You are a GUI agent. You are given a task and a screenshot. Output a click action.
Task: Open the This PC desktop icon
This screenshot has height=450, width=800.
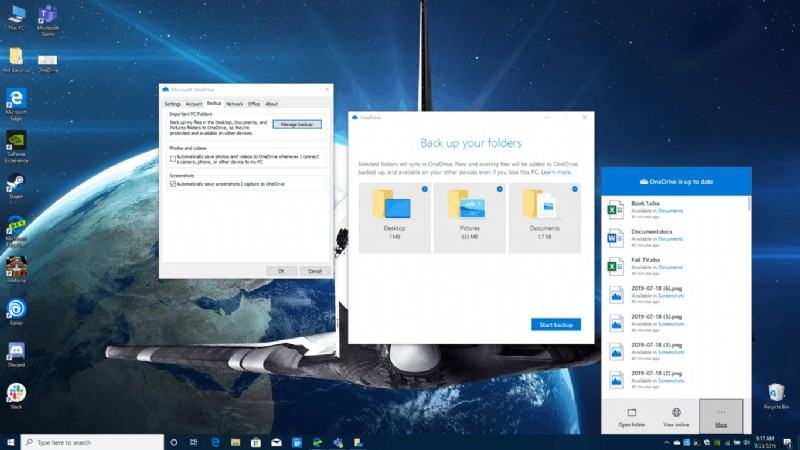[x=16, y=17]
